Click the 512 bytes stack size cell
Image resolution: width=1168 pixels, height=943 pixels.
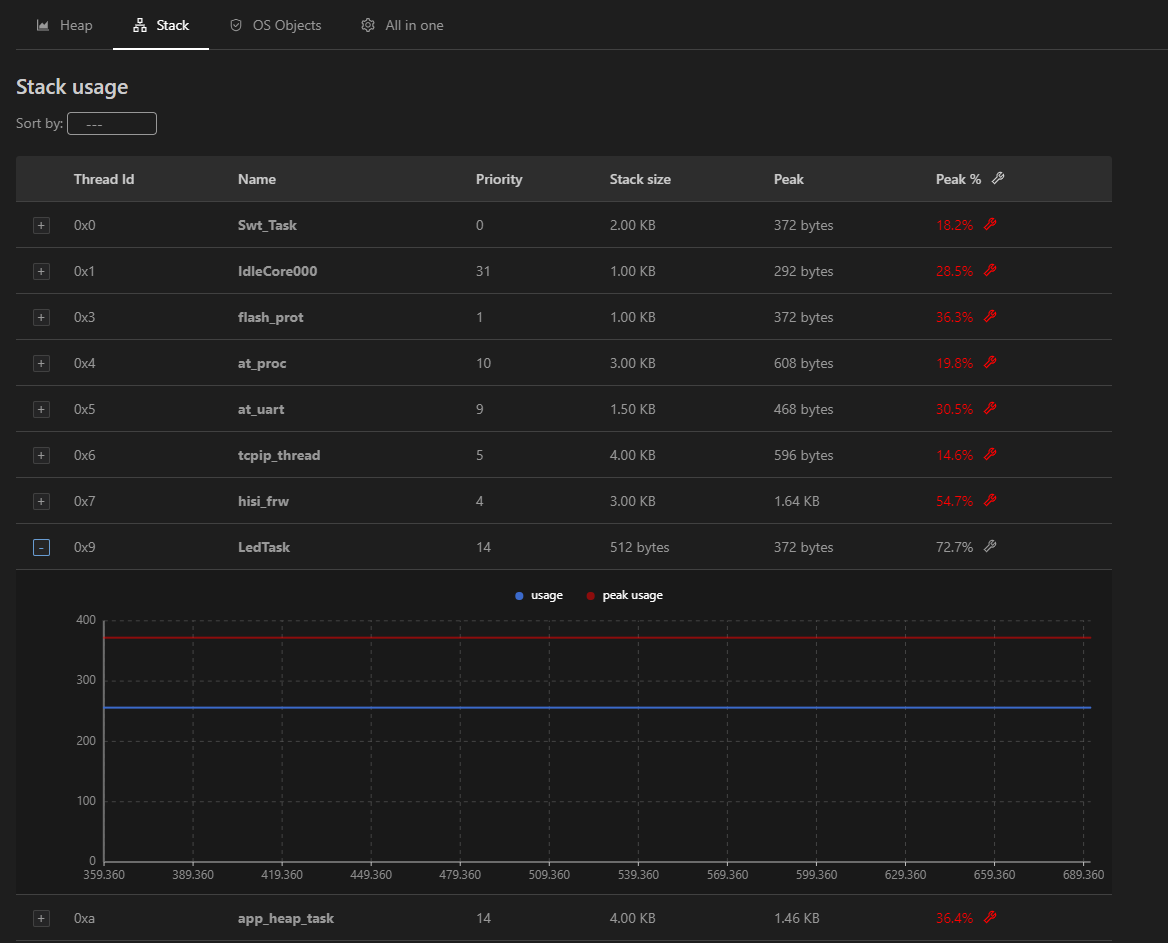(639, 547)
